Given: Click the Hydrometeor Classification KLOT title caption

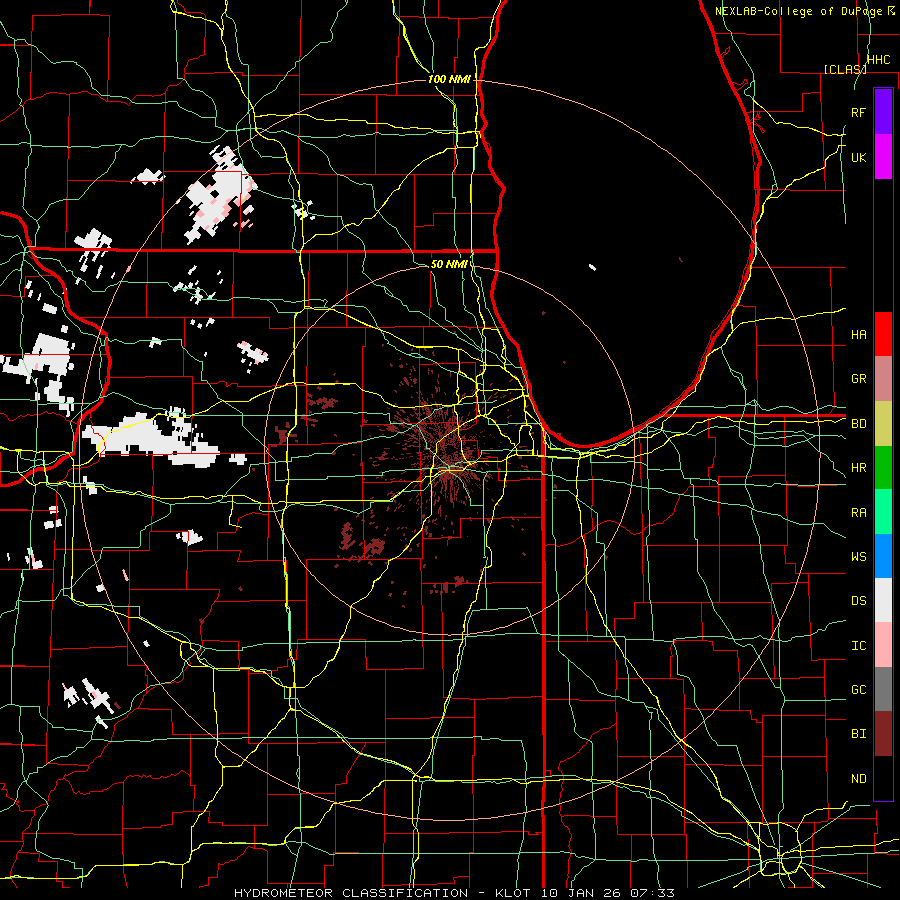Looking at the screenshot, I should pos(454,893).
